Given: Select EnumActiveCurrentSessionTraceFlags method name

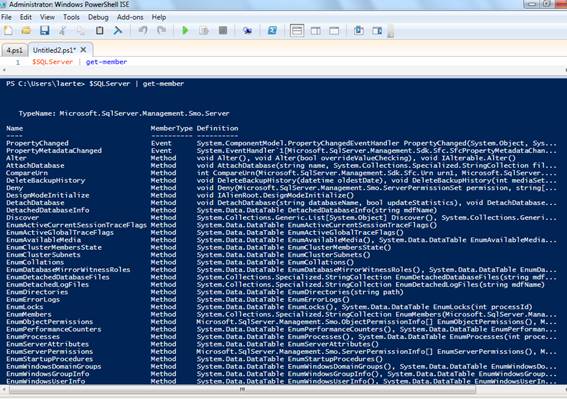Looking at the screenshot, I should coord(76,225).
